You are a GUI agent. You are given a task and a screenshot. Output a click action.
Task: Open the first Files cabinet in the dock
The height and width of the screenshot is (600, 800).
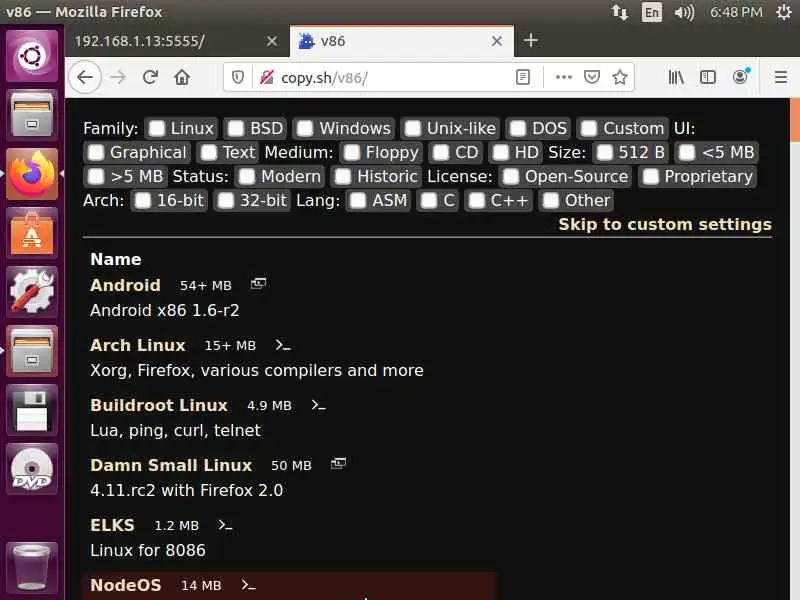(32, 115)
